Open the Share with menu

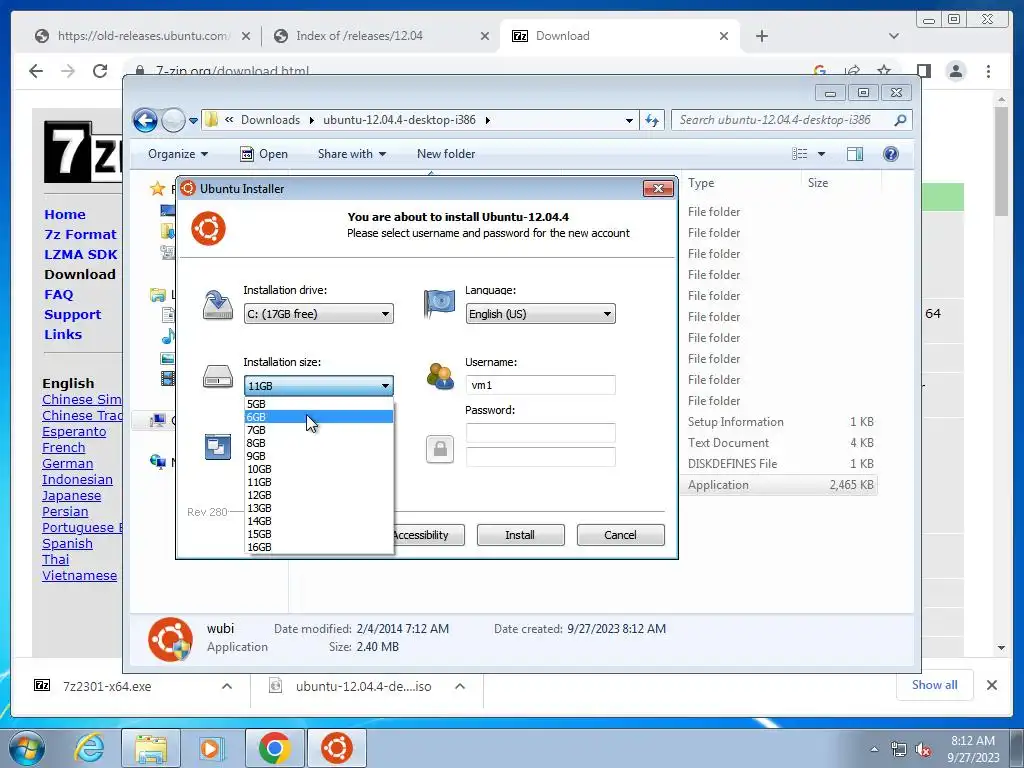[x=351, y=154]
